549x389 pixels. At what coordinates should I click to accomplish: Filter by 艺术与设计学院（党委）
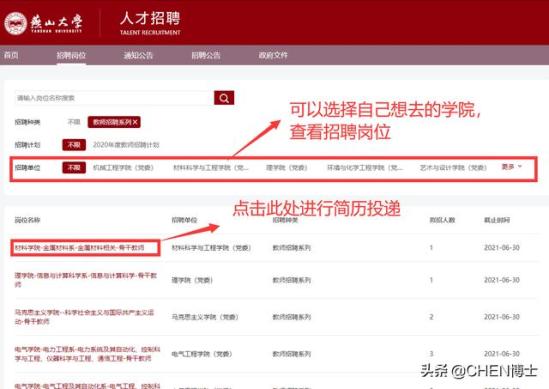[x=453, y=168]
